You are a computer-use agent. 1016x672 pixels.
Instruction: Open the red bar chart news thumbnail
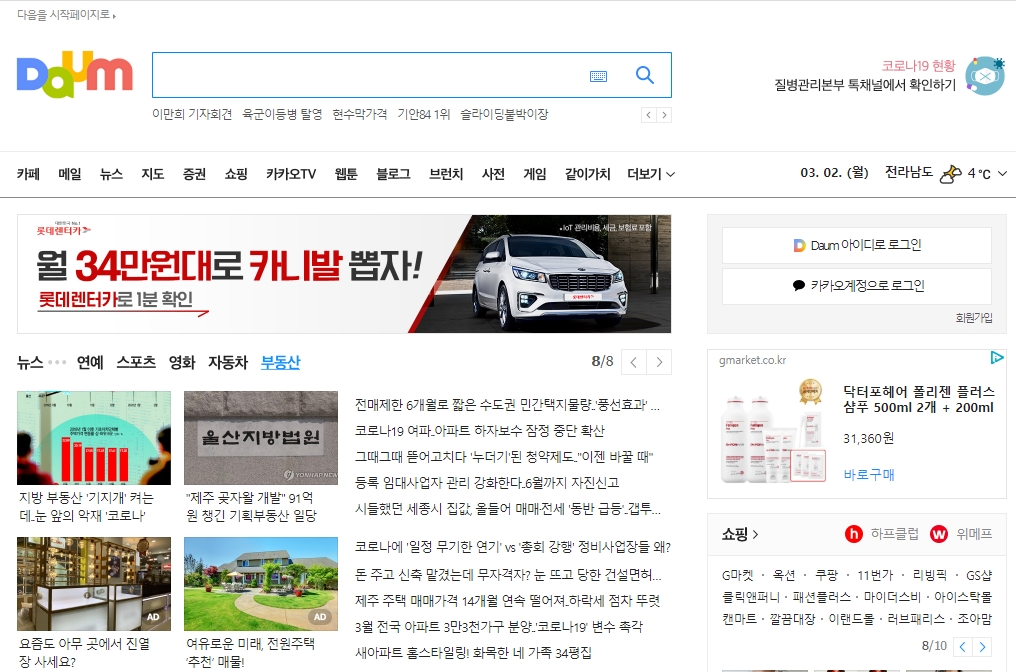94,438
